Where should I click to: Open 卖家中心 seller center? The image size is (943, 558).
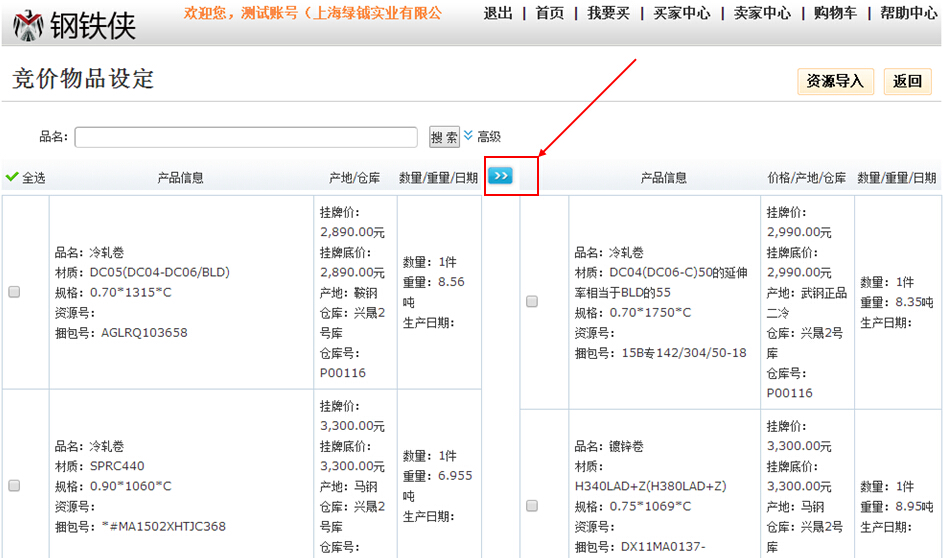(x=762, y=13)
